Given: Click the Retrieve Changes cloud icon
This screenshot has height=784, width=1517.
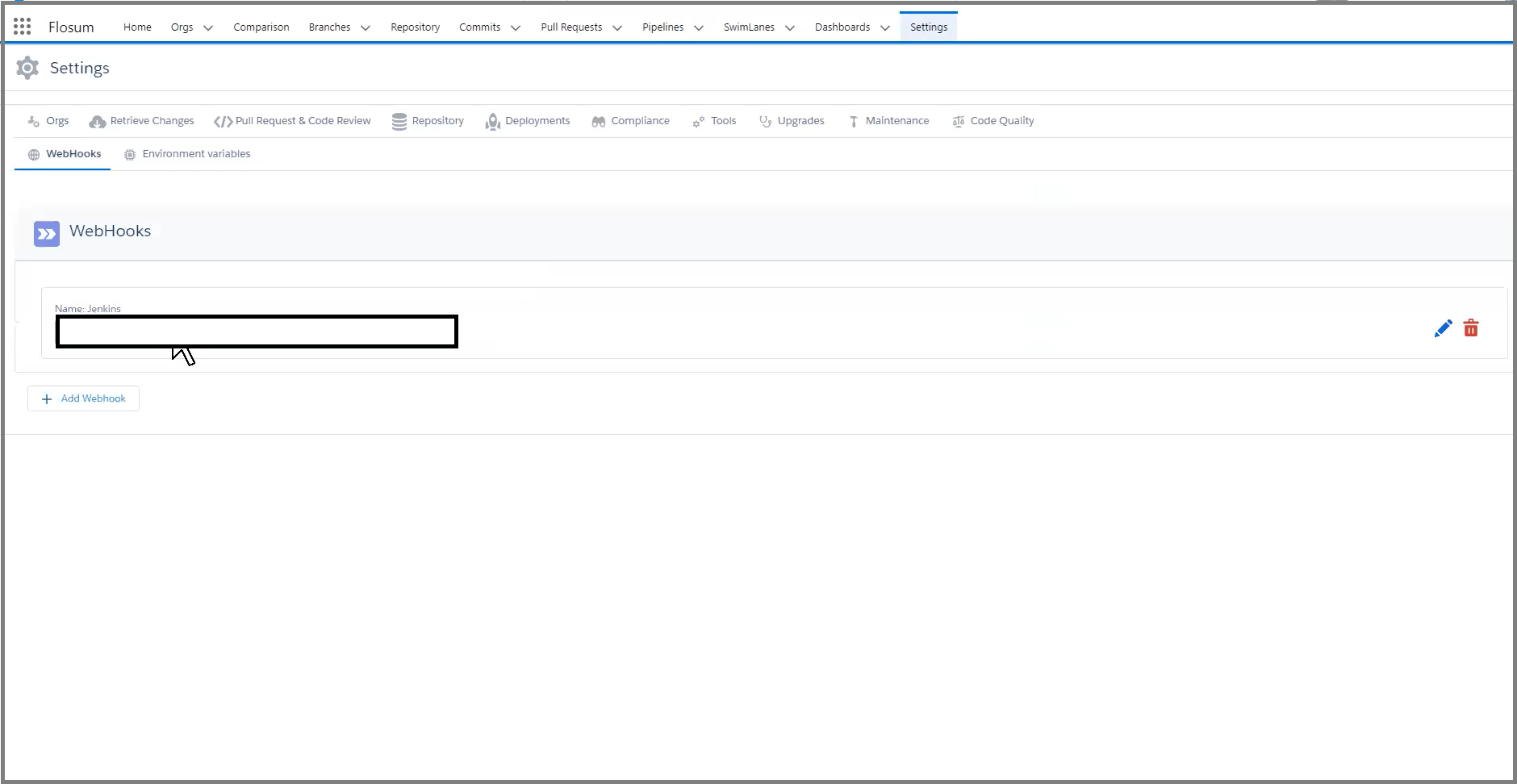Looking at the screenshot, I should point(98,121).
